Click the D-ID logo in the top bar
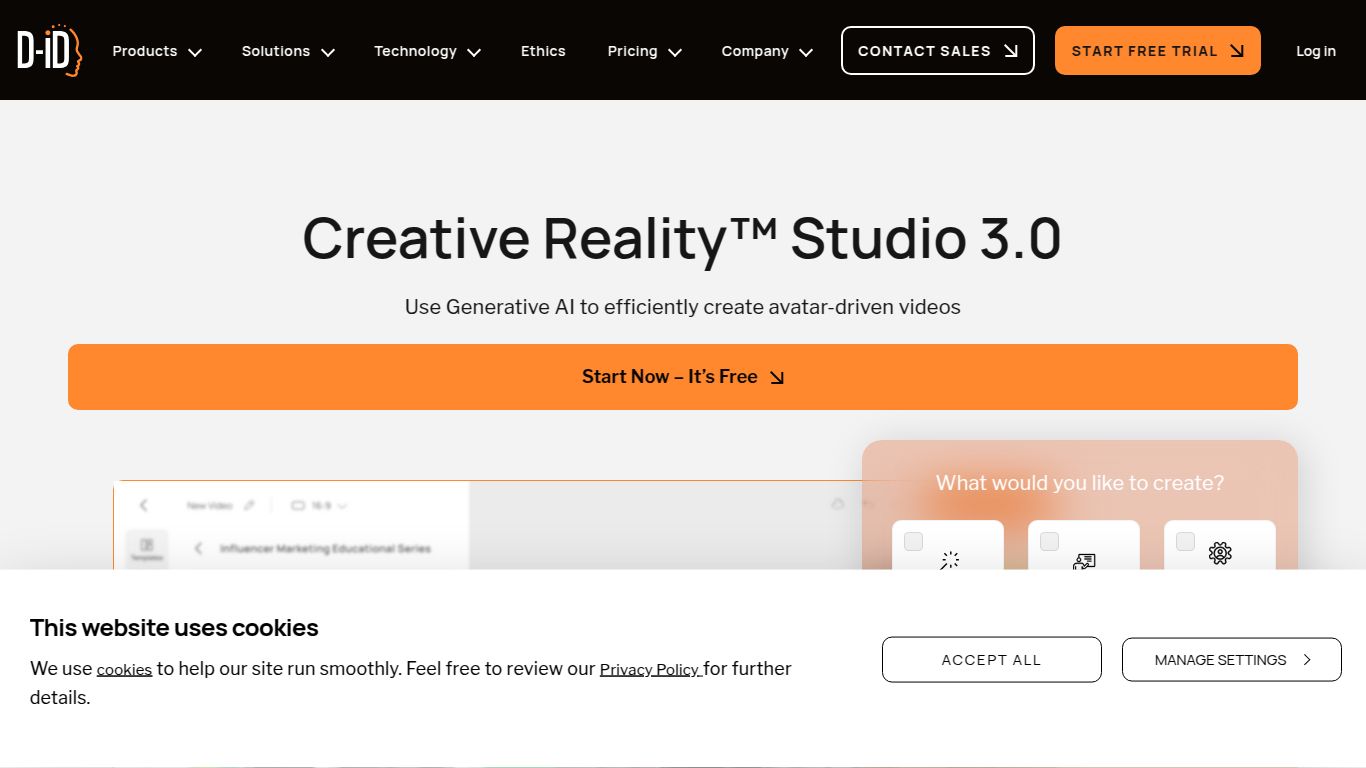1366x768 pixels. coord(48,50)
